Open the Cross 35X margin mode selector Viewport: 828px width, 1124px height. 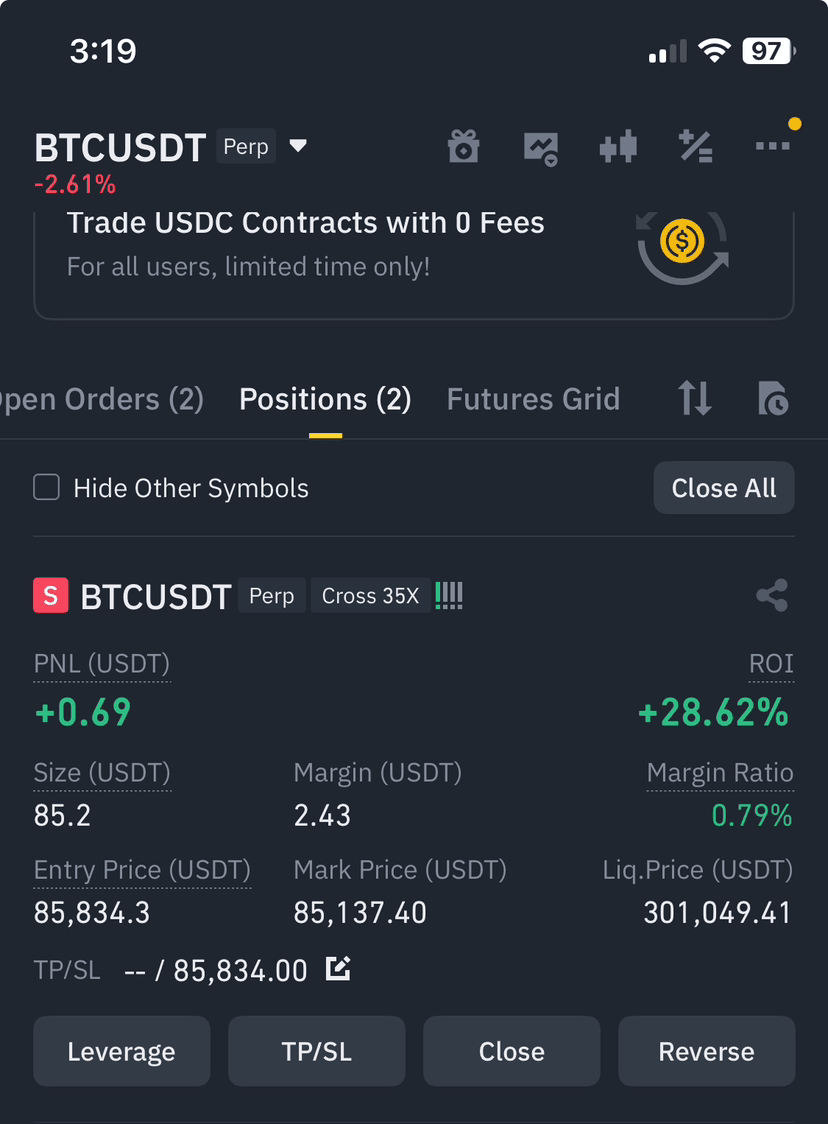(371, 596)
